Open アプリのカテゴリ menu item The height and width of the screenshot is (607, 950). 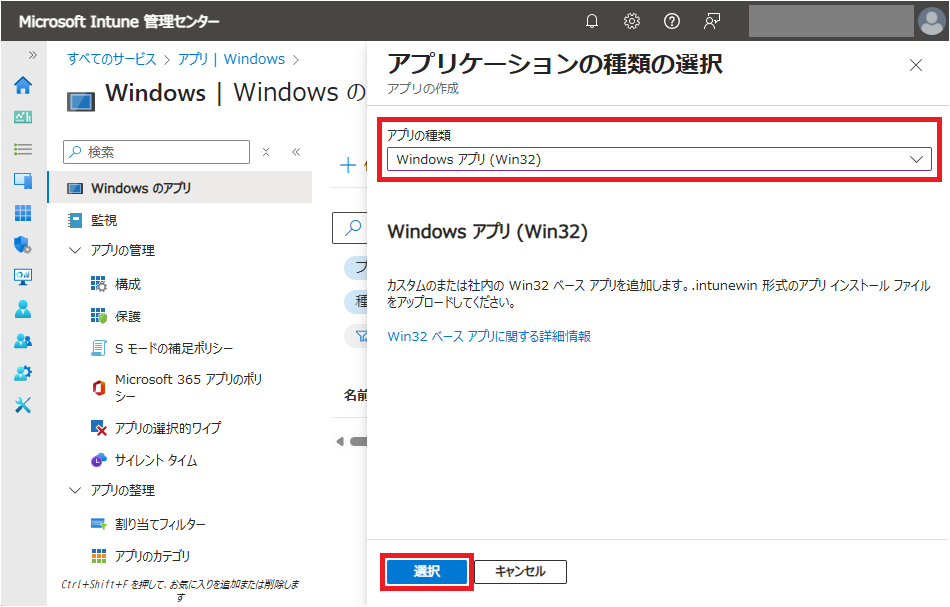[153, 556]
